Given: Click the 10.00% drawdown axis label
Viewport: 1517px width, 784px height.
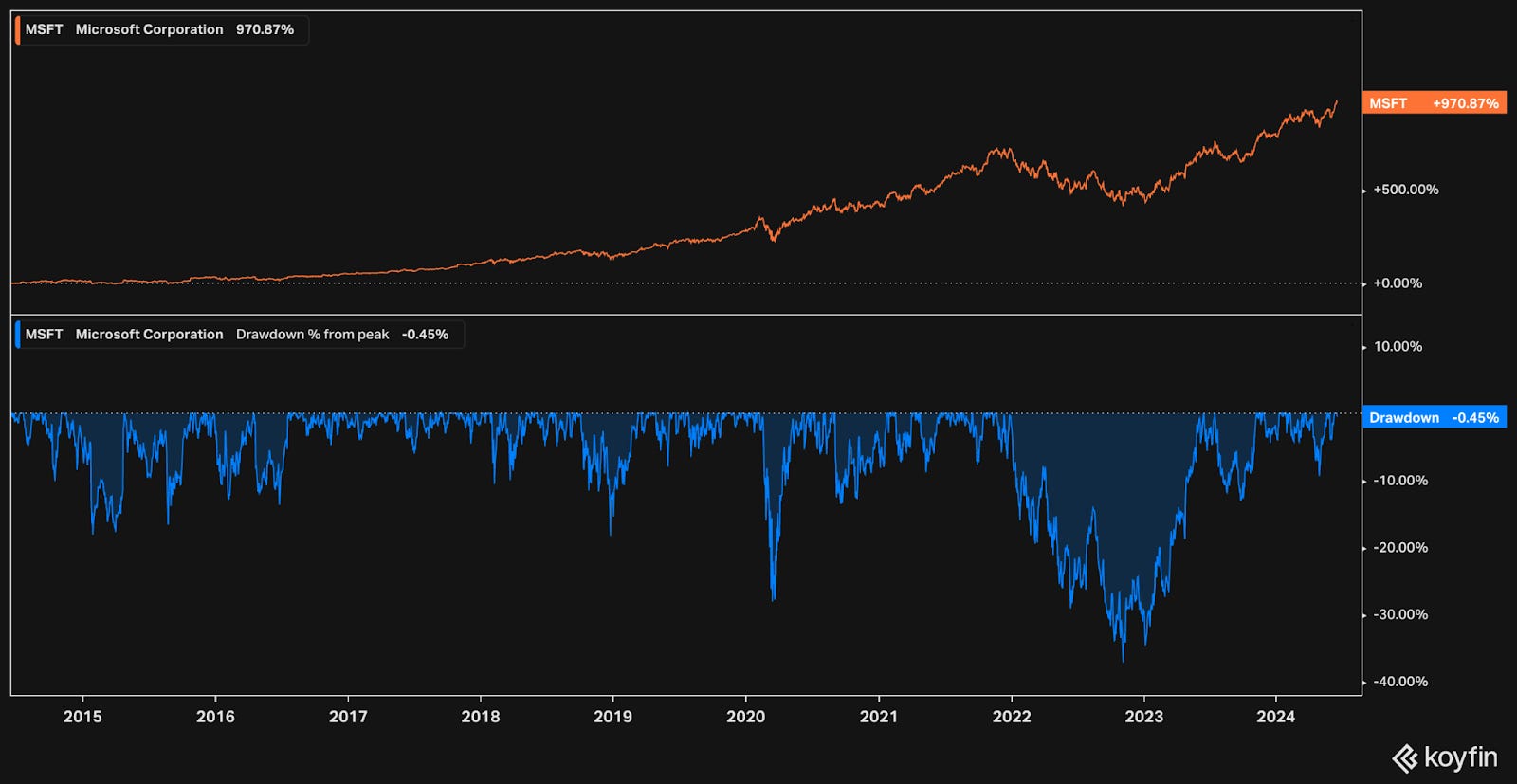Looking at the screenshot, I should point(1398,347).
